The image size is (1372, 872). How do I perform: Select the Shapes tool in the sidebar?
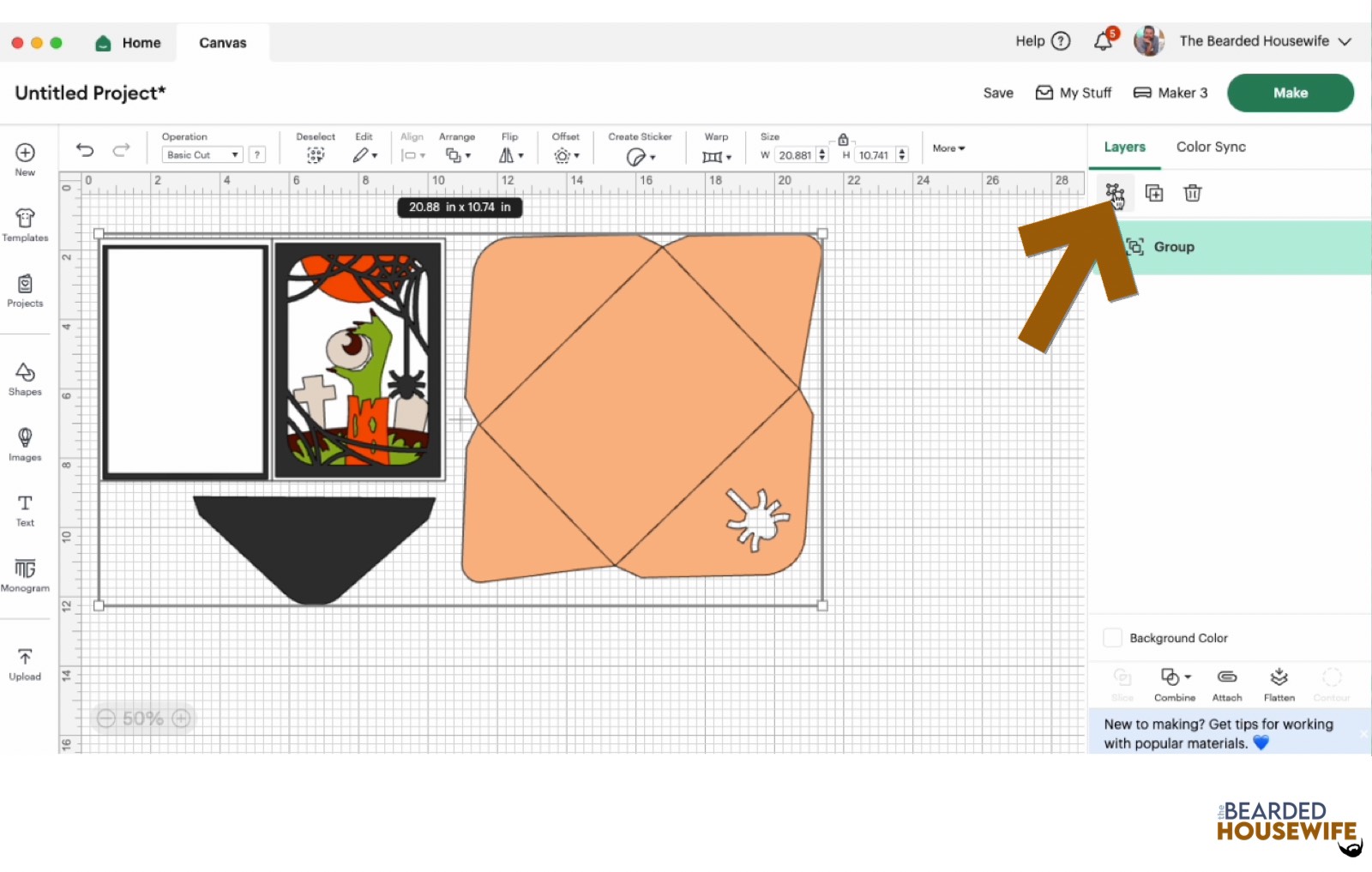point(25,377)
